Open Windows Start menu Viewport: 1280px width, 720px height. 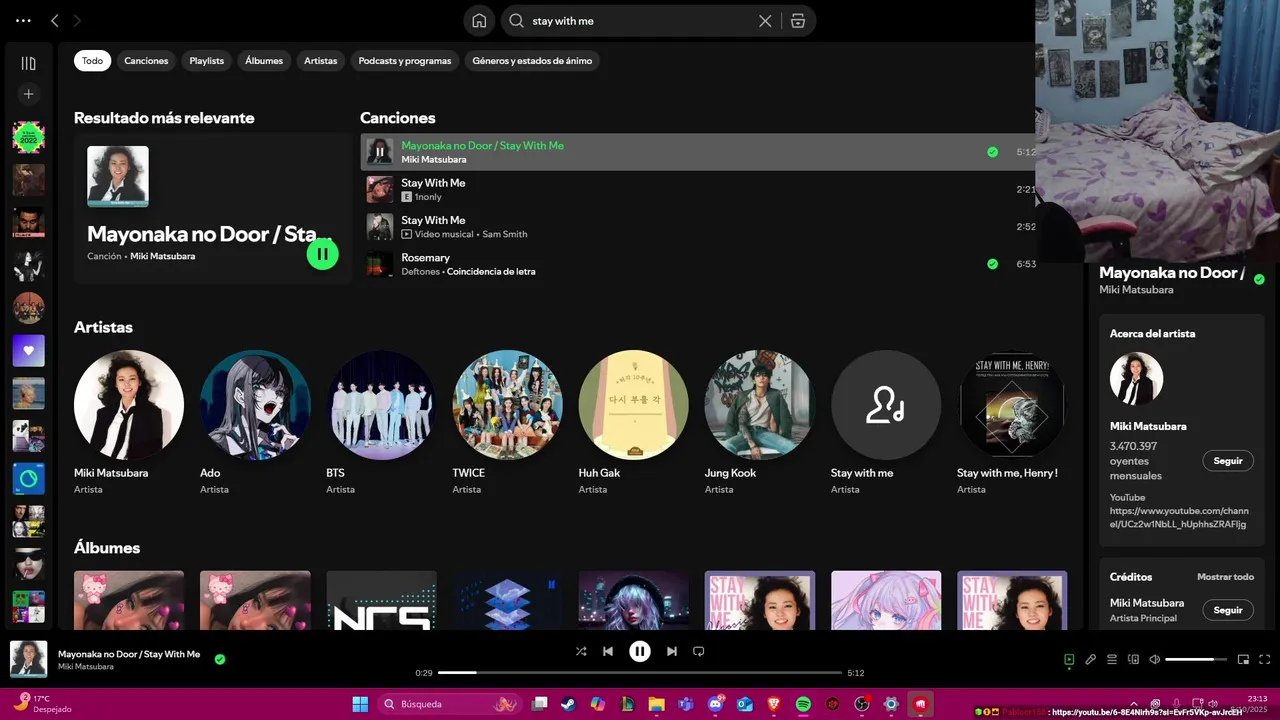pos(360,704)
